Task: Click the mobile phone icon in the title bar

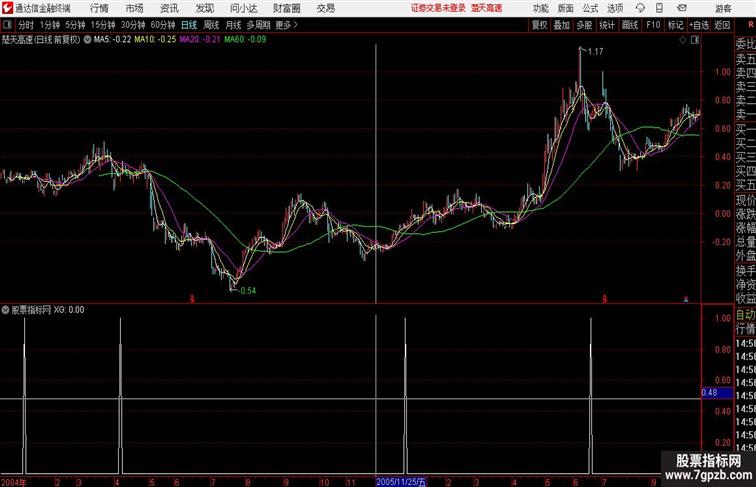Action: coord(660,8)
